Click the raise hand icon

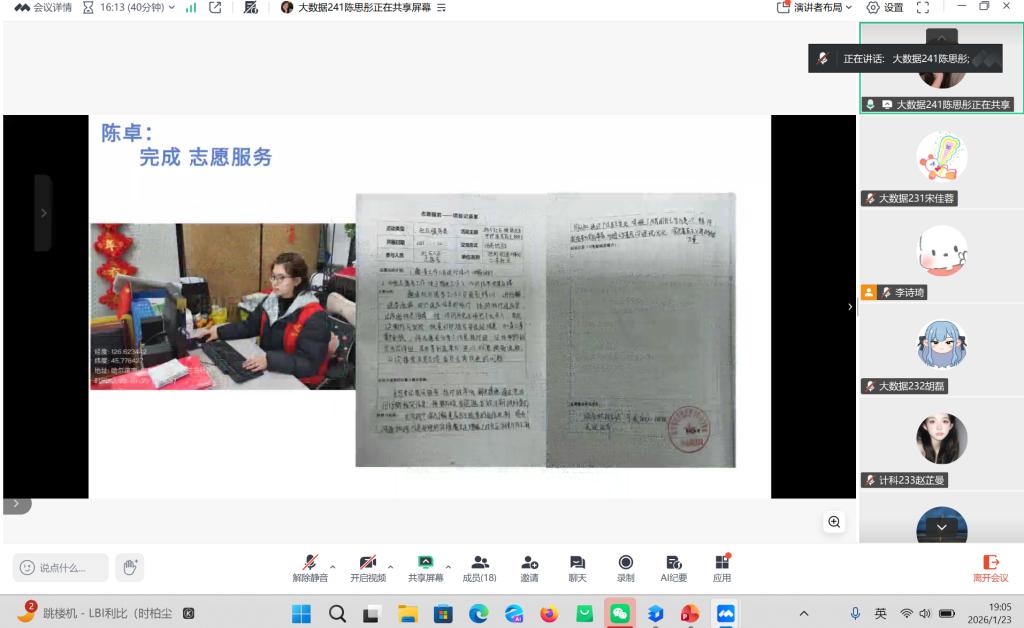[129, 567]
